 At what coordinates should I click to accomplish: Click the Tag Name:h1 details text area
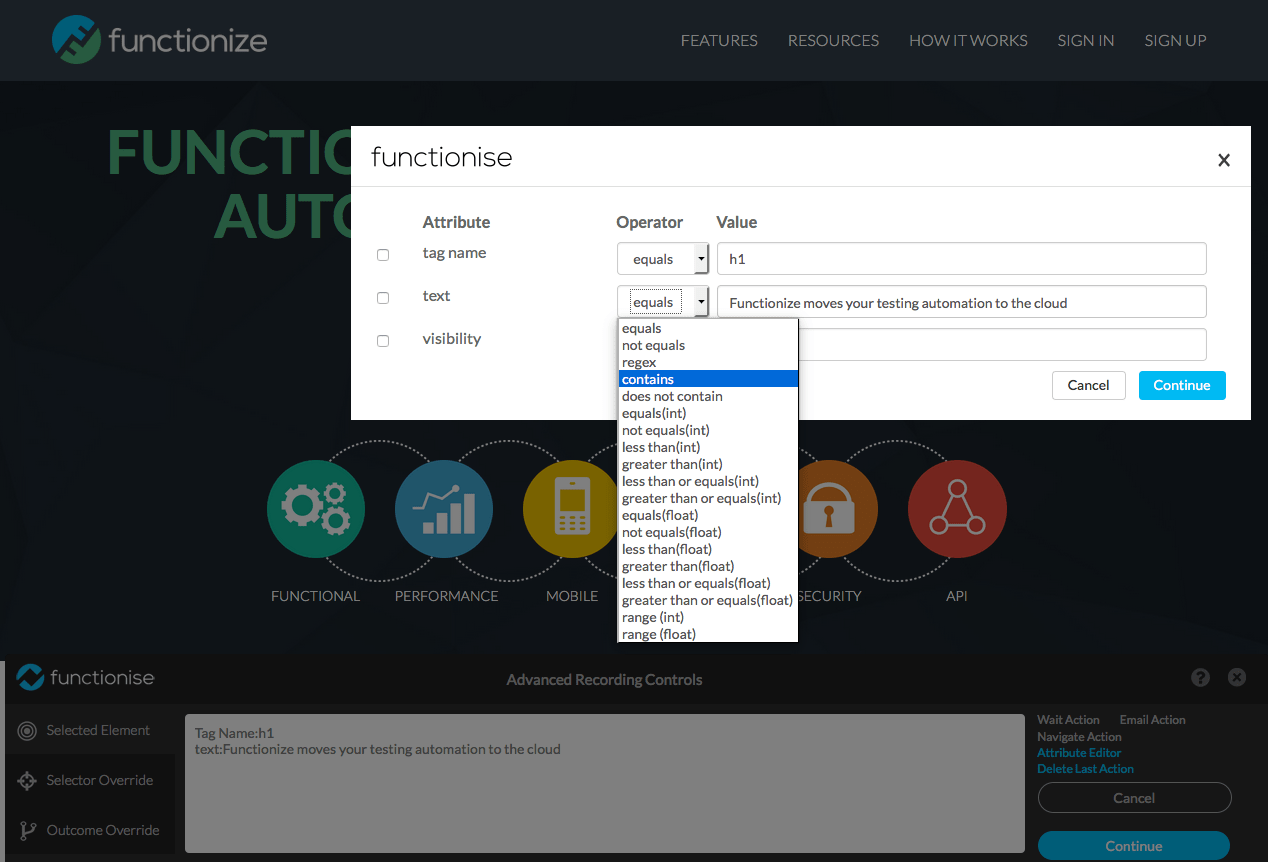click(605, 783)
